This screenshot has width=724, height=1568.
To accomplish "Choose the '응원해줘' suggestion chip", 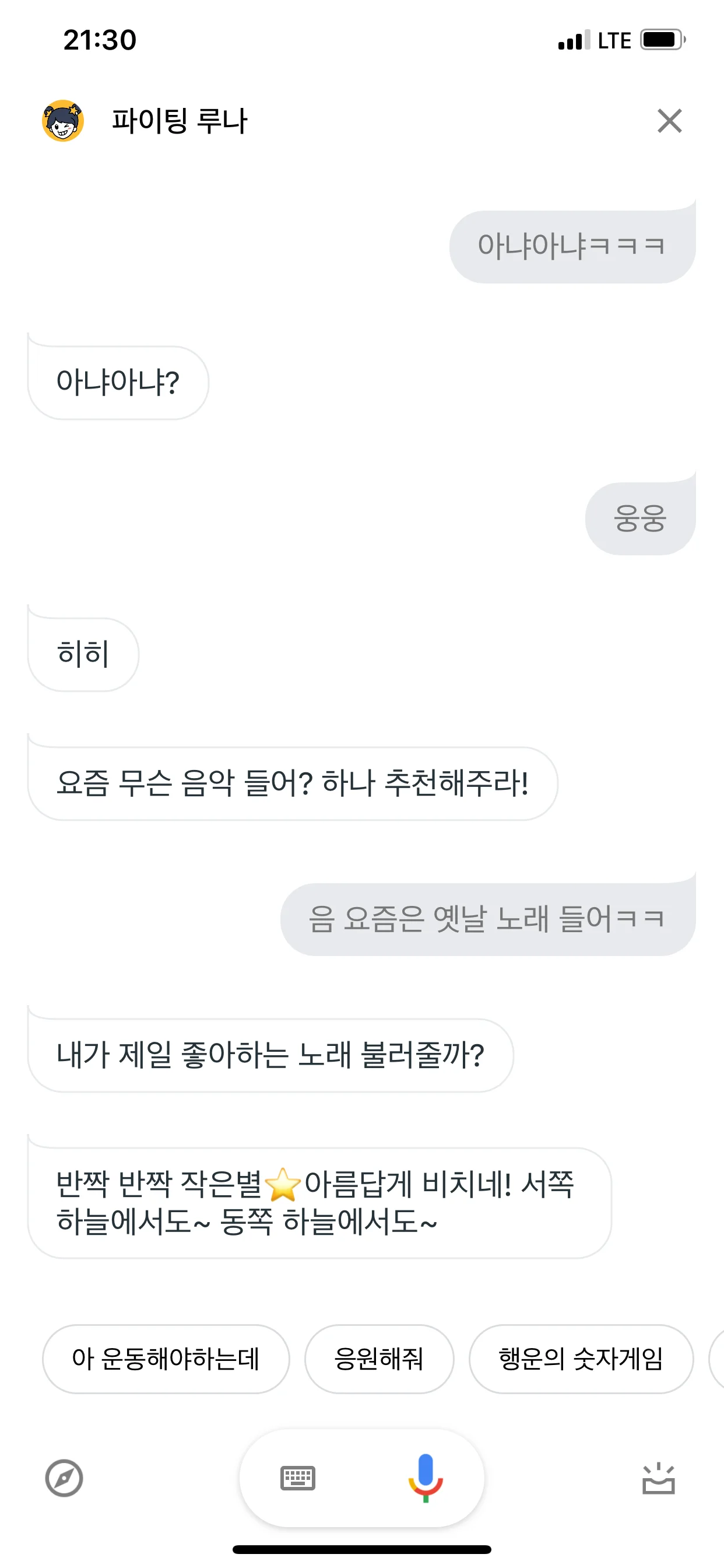I will point(378,1359).
